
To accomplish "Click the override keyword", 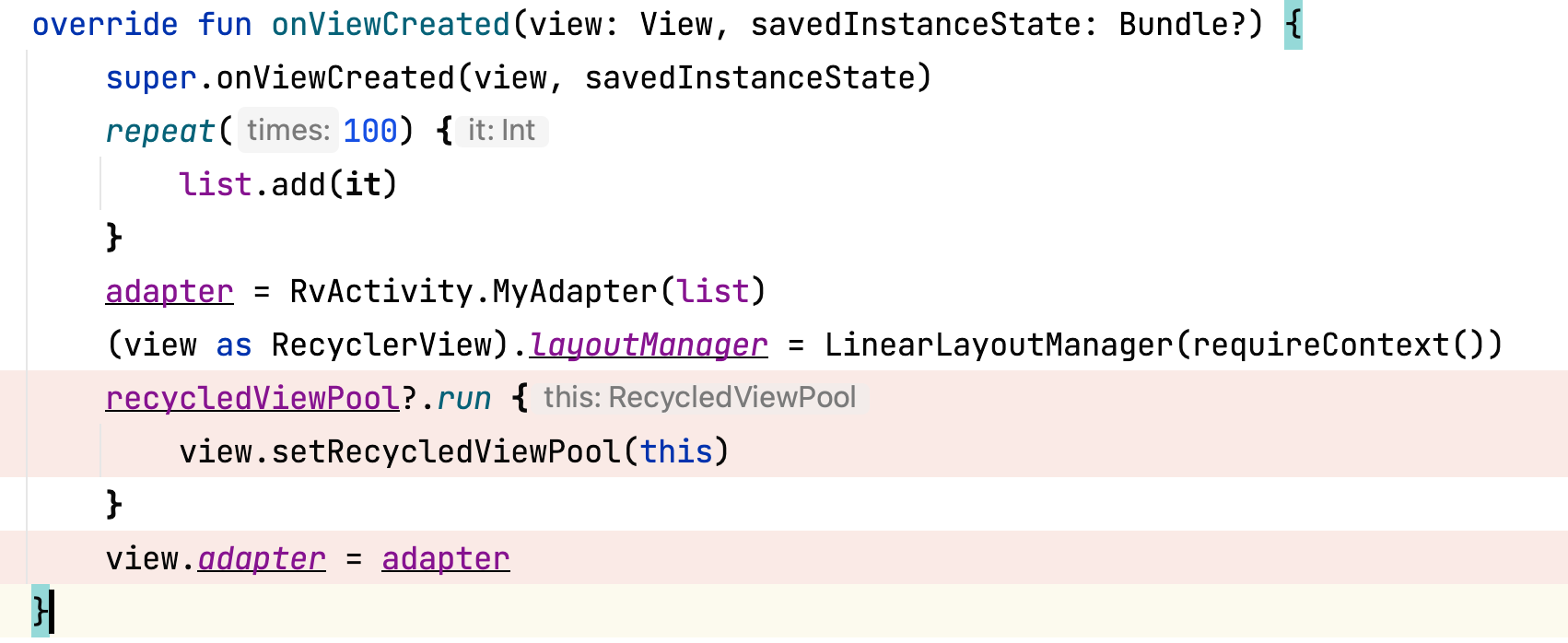I will tap(104, 25).
